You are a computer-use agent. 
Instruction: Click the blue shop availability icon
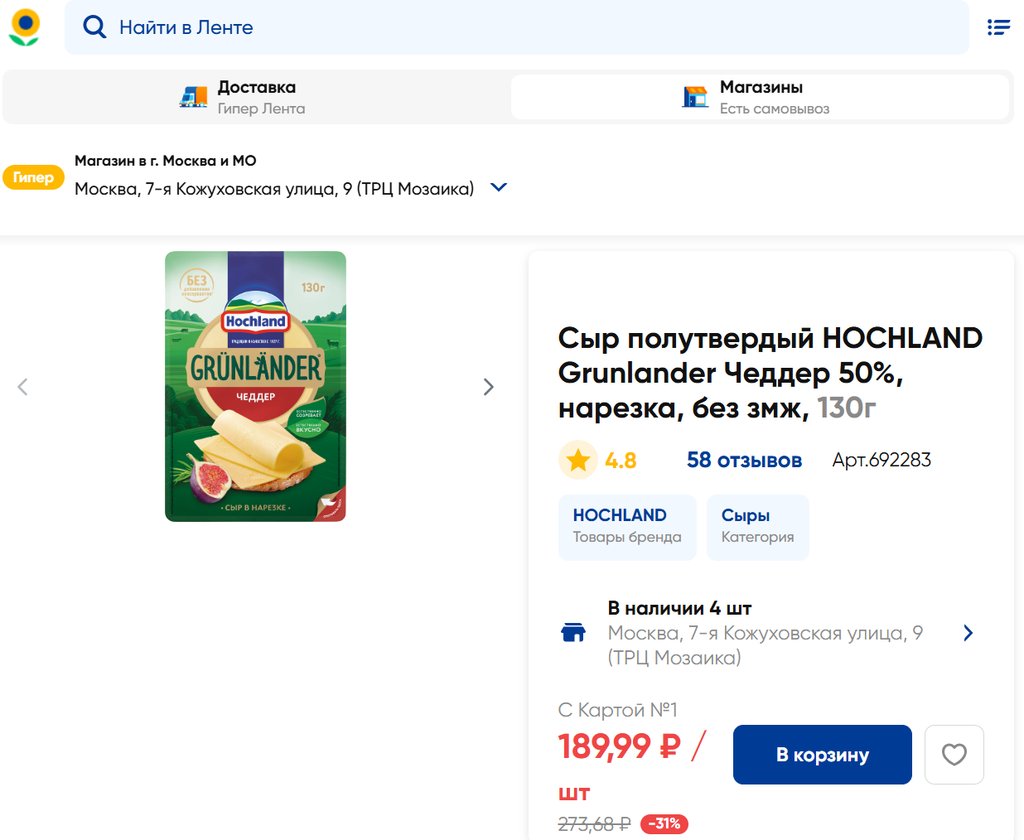click(x=573, y=633)
